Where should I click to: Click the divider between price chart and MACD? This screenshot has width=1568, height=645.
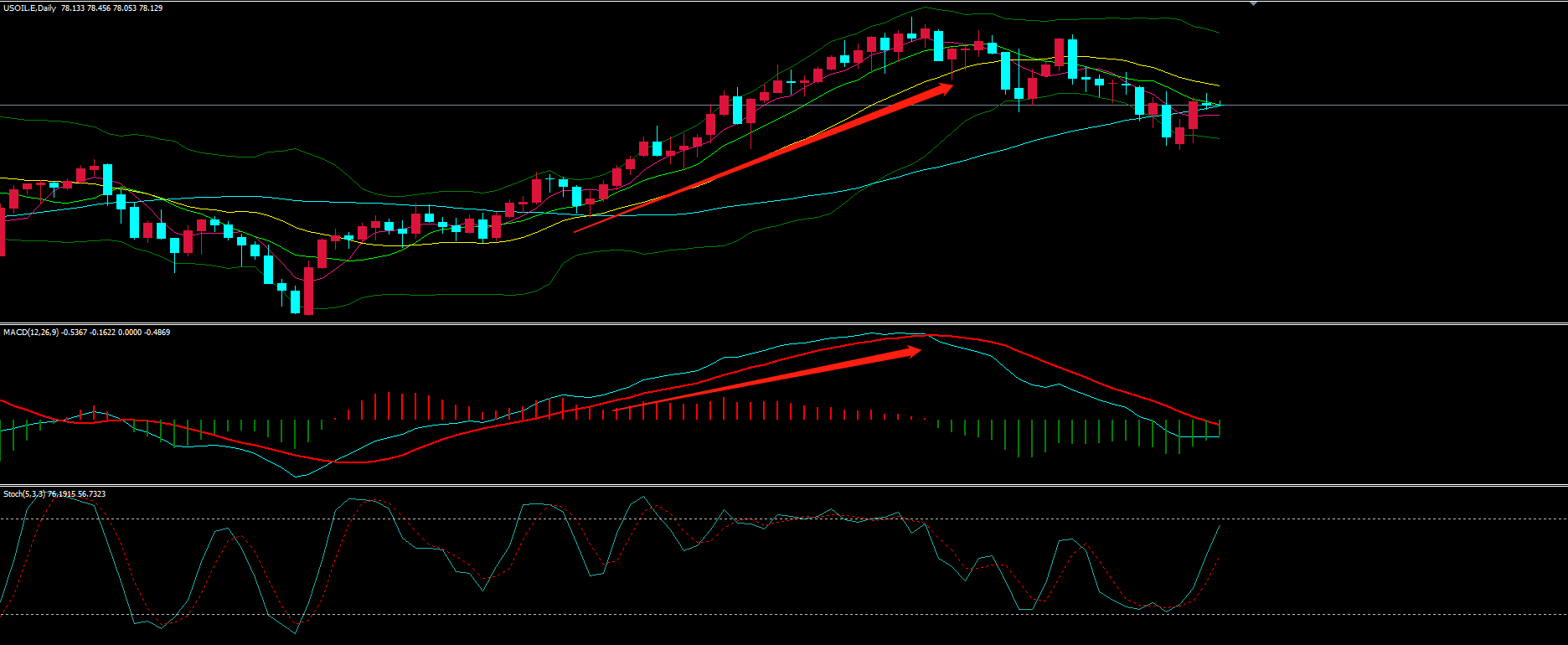point(784,323)
